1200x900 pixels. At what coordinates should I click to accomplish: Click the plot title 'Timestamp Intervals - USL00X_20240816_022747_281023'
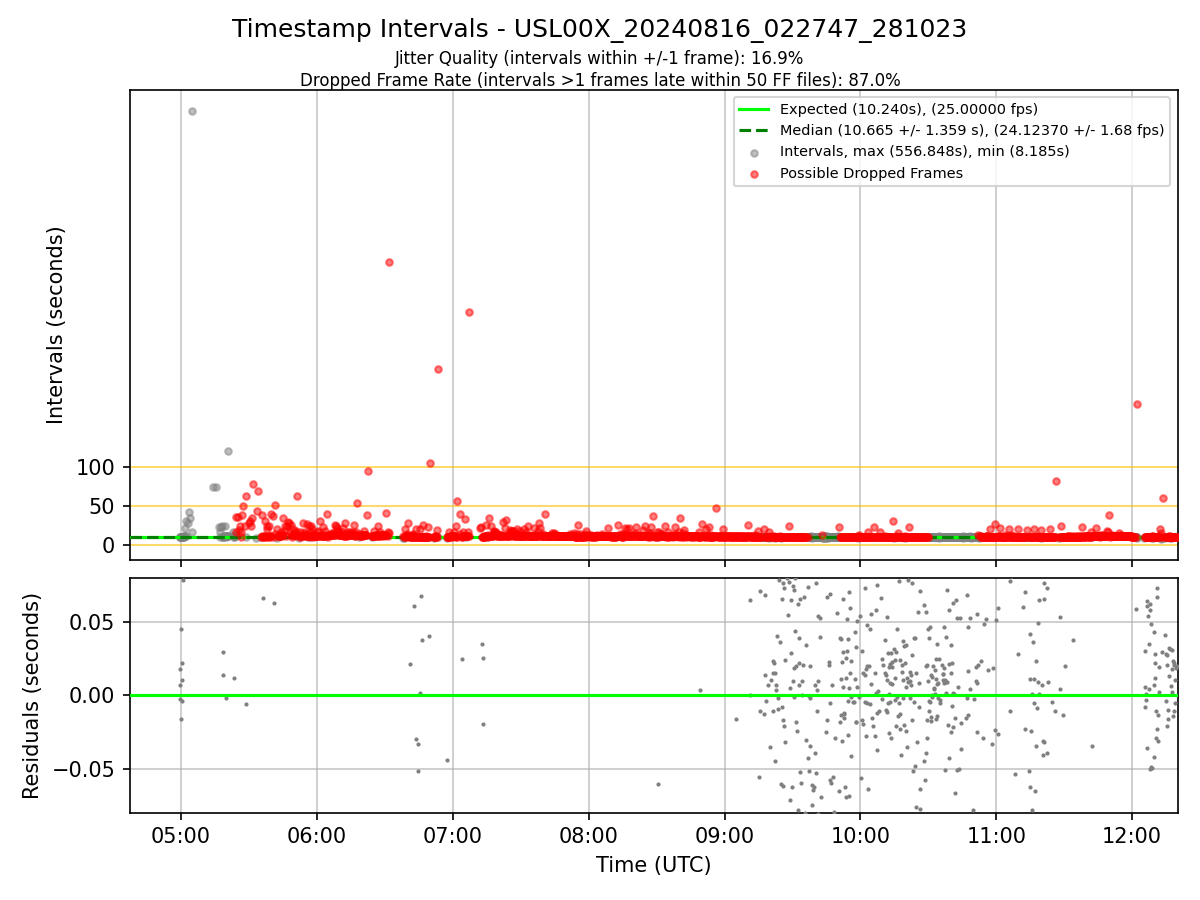pyautogui.click(x=599, y=29)
